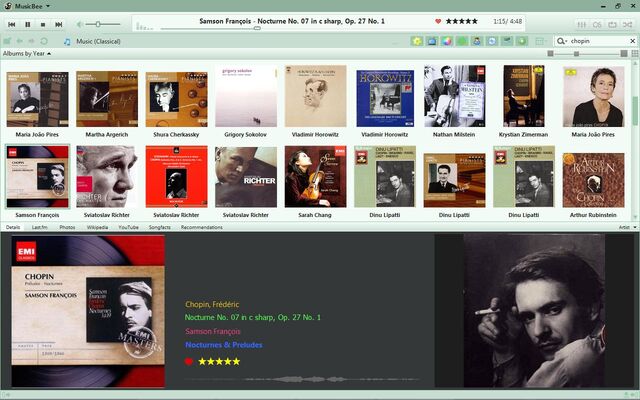The image size is (640, 400).
Task: Adjust the volume slider
Action: (104, 24)
